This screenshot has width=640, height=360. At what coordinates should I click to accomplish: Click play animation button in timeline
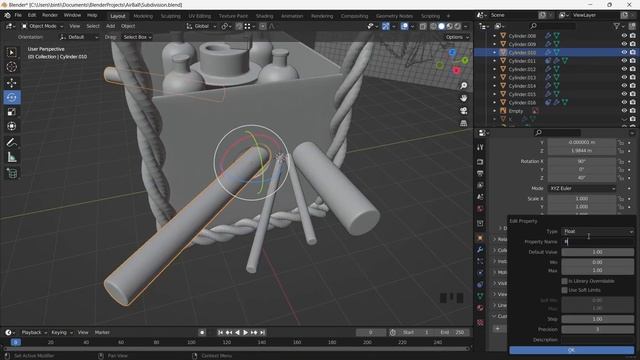click(x=245, y=333)
